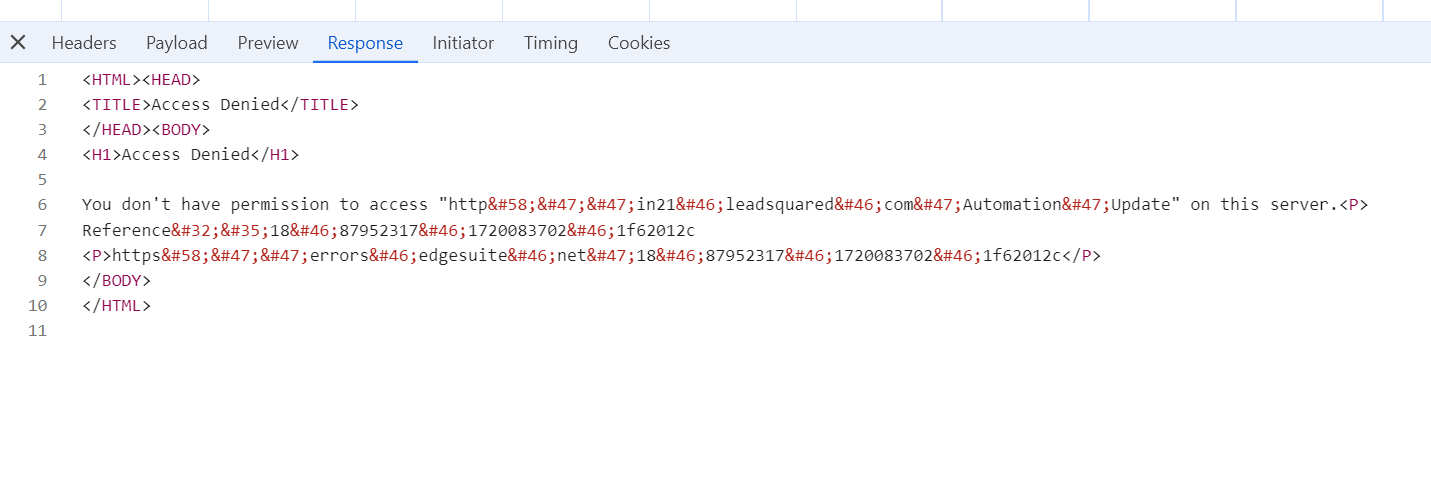The height and width of the screenshot is (494, 1431).
Task: Click line number 6 in gutter
Action: pos(42,204)
